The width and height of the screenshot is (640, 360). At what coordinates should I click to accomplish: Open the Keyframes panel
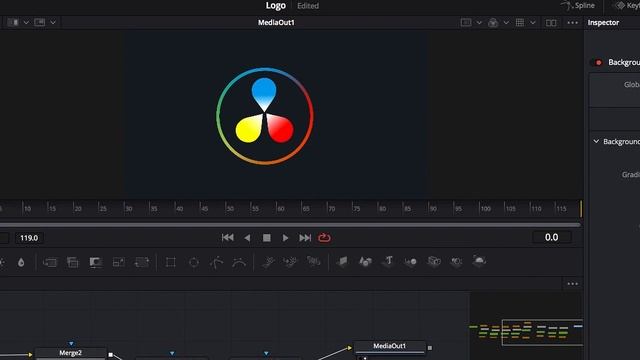point(627,6)
